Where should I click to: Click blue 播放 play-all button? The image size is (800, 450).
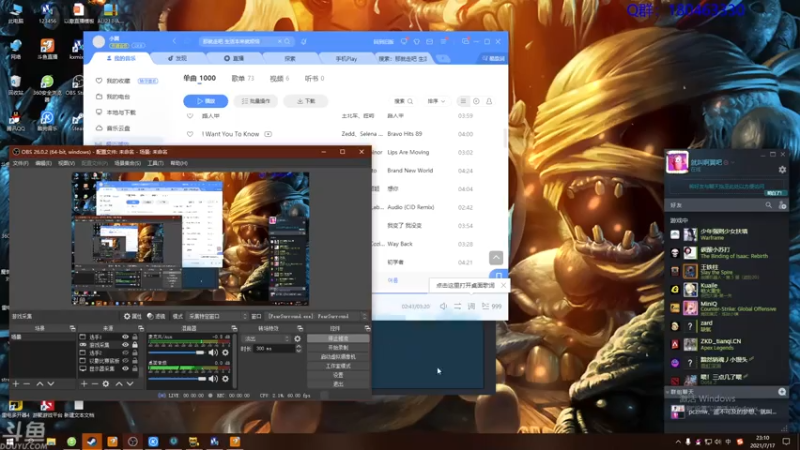tap(206, 101)
